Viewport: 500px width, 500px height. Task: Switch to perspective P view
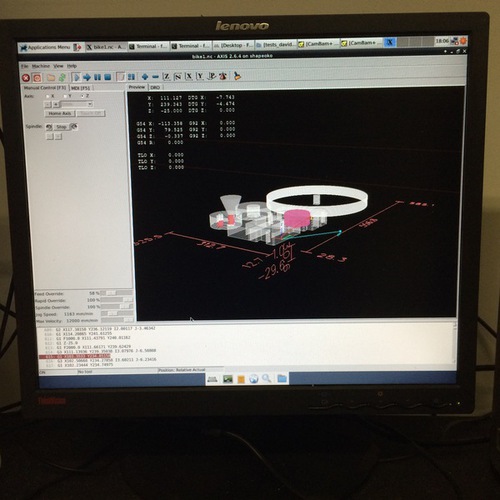[212, 76]
